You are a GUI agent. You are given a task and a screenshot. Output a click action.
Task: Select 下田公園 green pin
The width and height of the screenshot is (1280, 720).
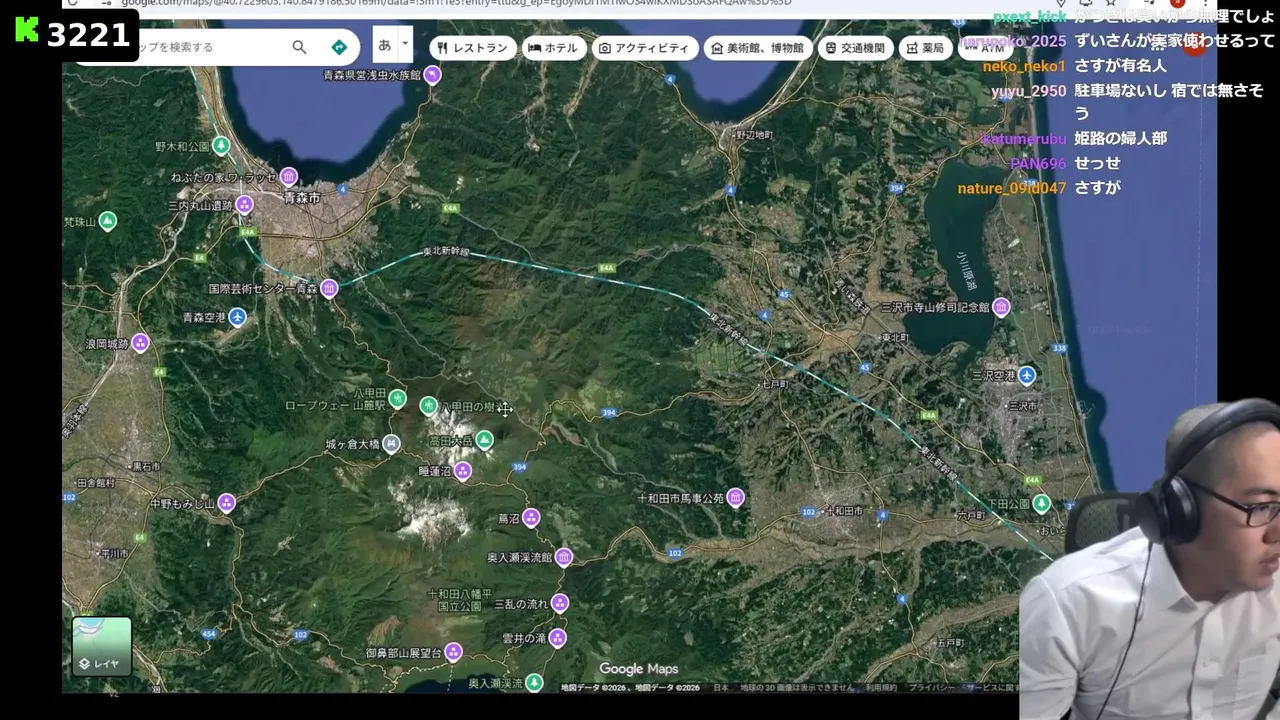(1041, 503)
